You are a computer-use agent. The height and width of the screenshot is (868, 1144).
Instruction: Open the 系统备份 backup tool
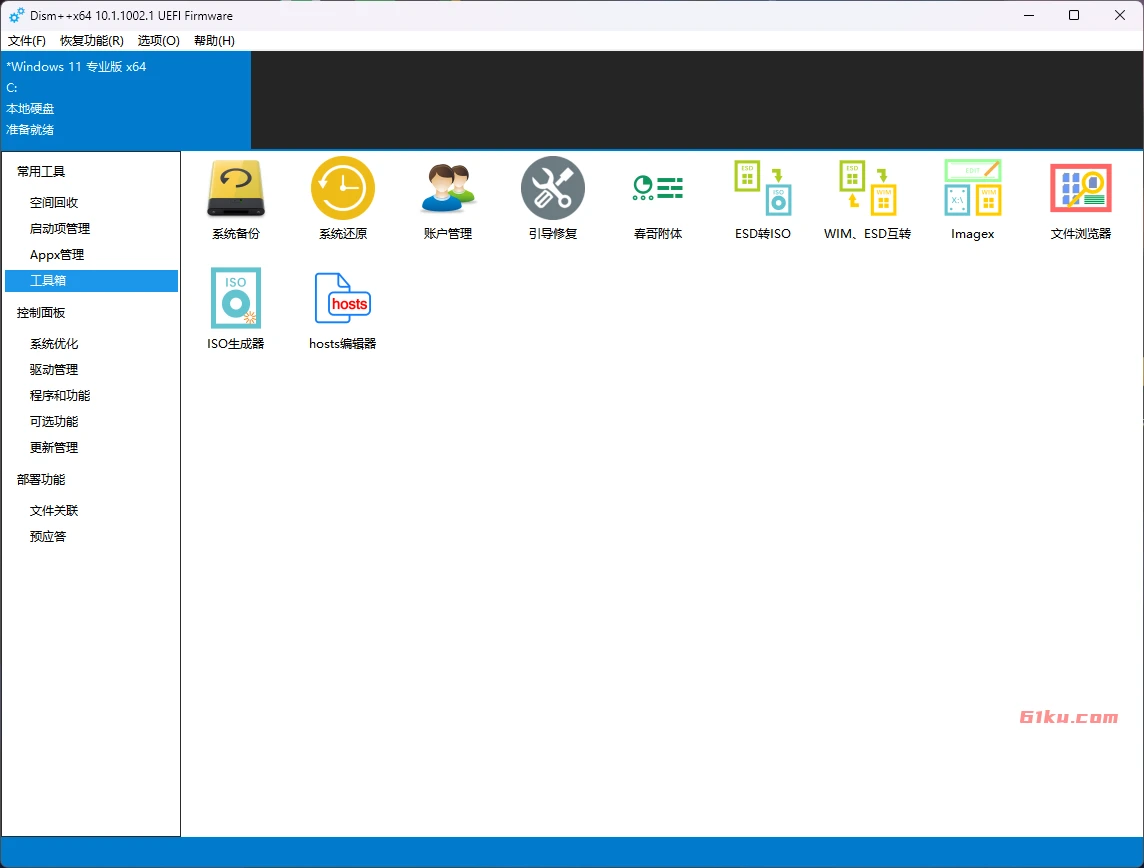pos(236,198)
